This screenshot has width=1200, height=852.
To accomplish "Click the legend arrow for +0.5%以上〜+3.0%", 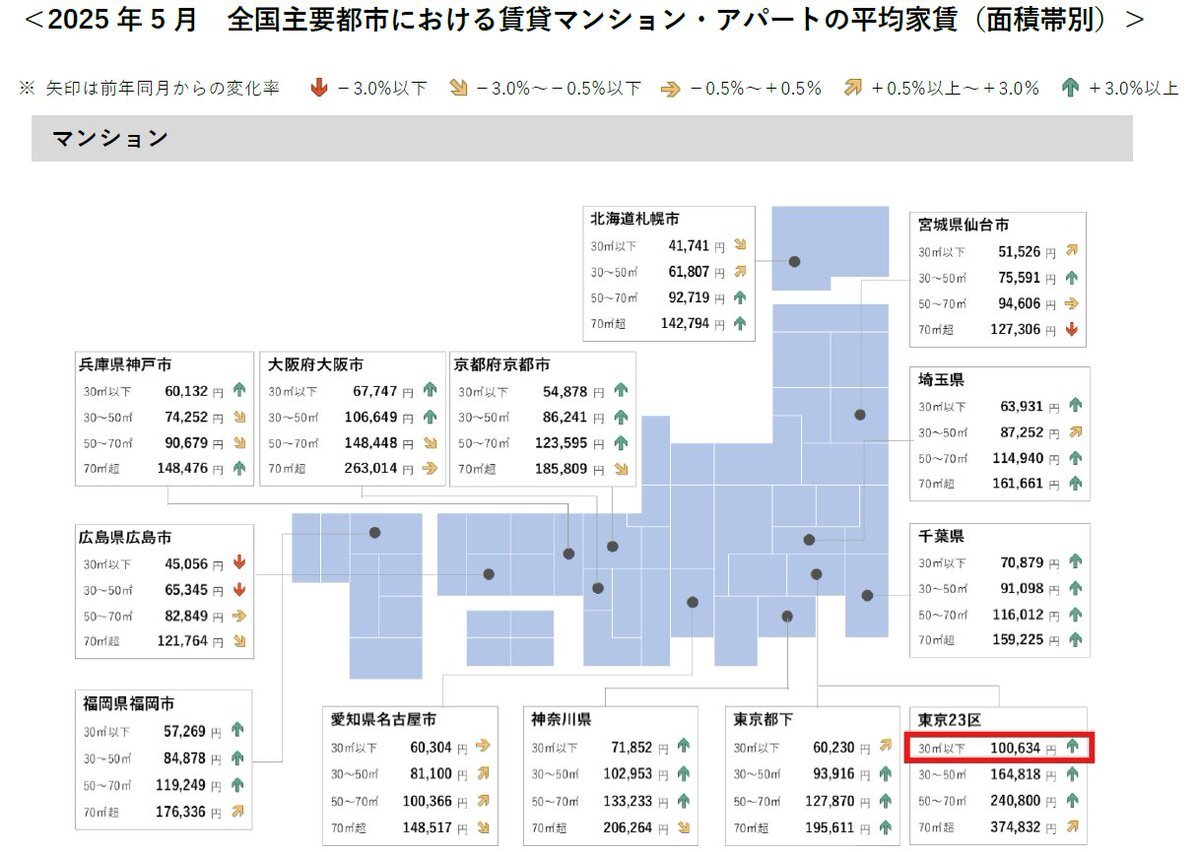I will [852, 89].
